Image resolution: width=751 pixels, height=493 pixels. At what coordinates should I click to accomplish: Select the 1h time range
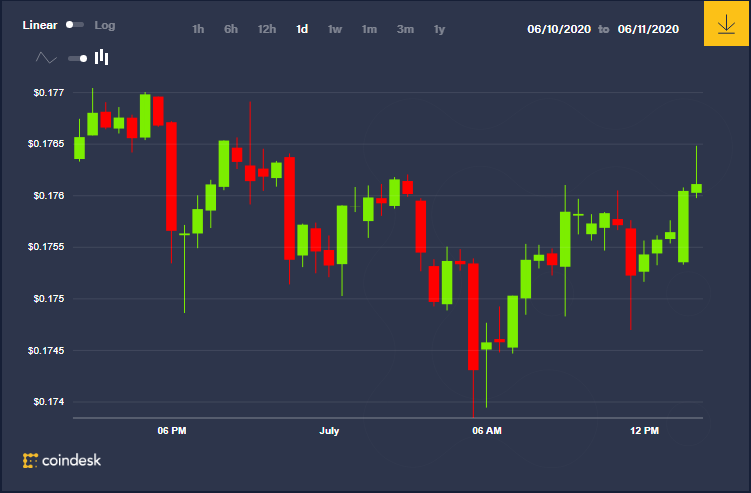pyautogui.click(x=198, y=29)
